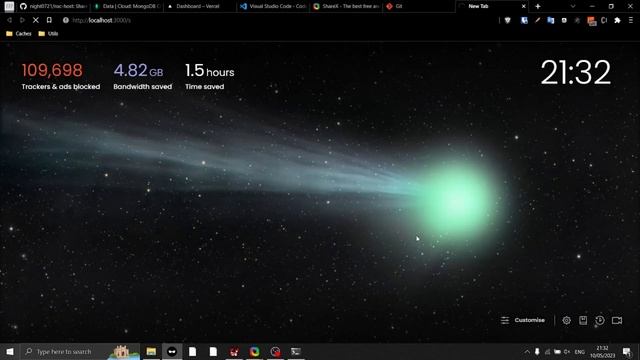Click the Customise button
Image resolution: width=640 pixels, height=360 pixels.
[x=523, y=320]
